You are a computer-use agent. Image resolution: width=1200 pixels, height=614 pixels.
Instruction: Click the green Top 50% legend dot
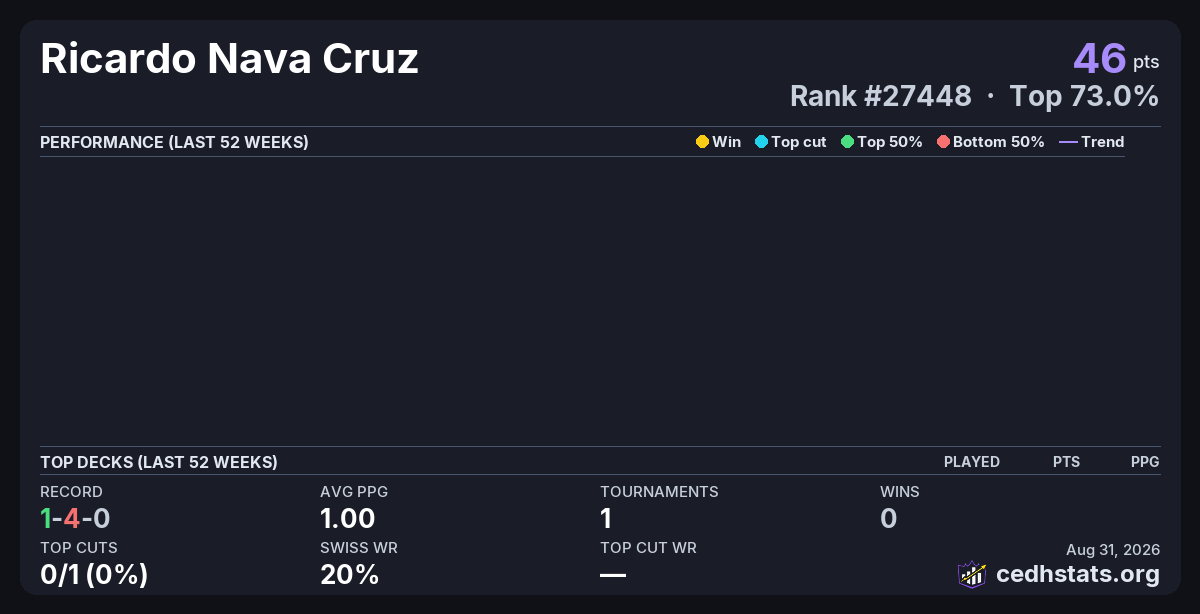coord(847,142)
